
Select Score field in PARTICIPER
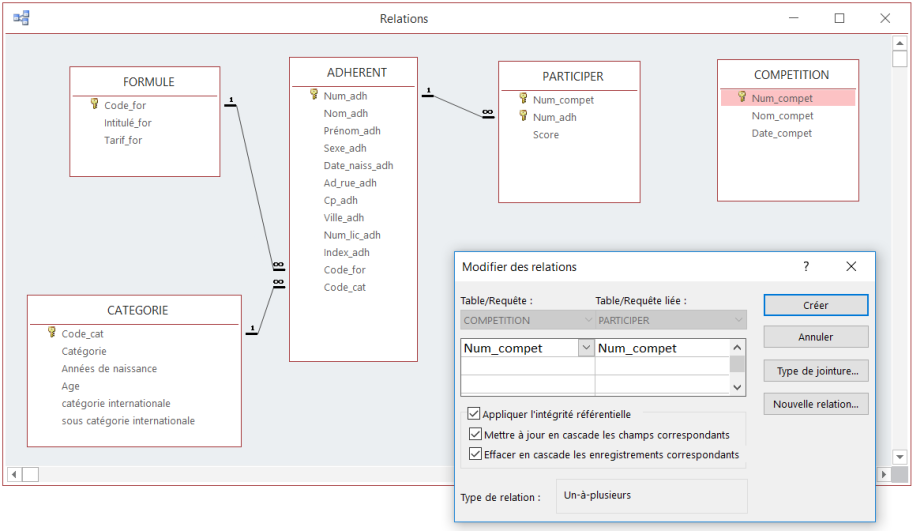click(x=546, y=135)
